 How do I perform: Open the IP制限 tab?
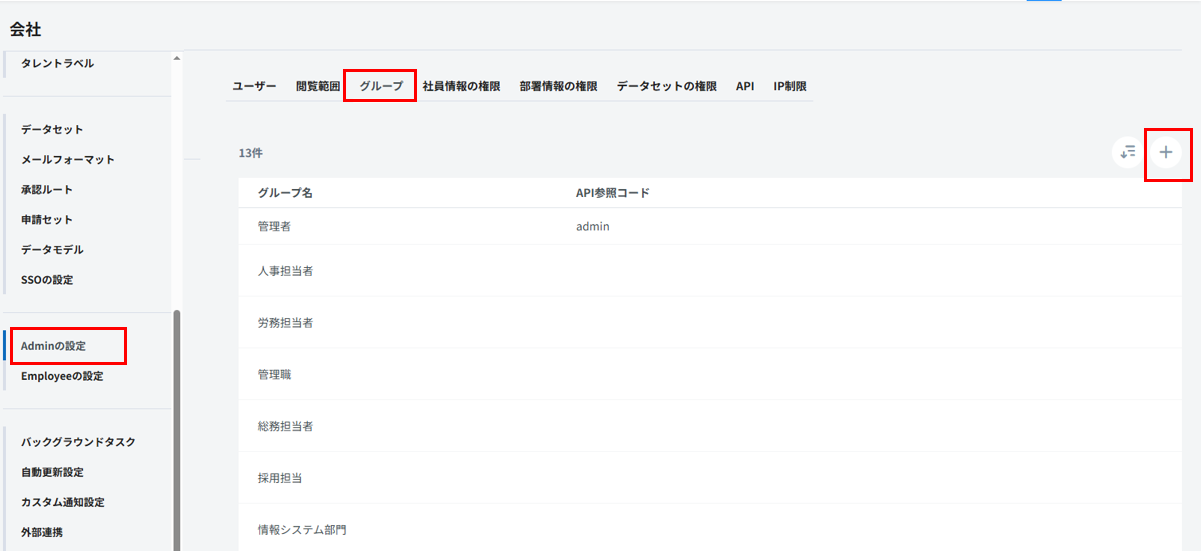[x=790, y=87]
